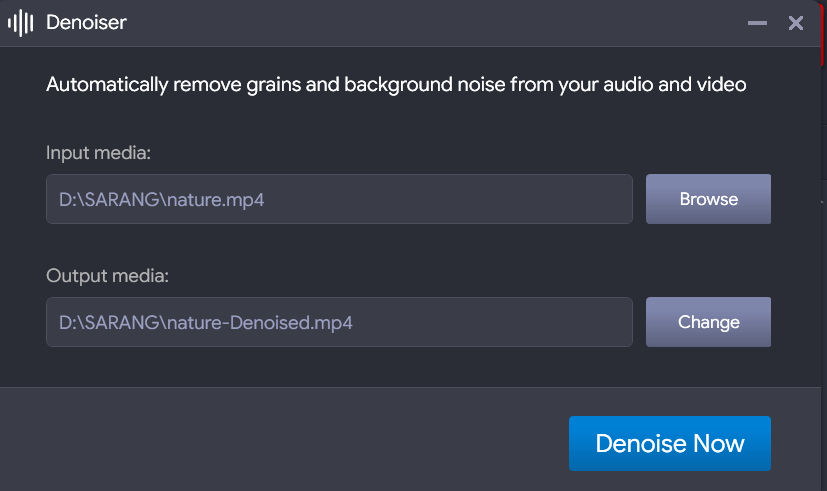Click empty title bar area left of minimize
The height and width of the screenshot is (491, 827).
(x=450, y=23)
